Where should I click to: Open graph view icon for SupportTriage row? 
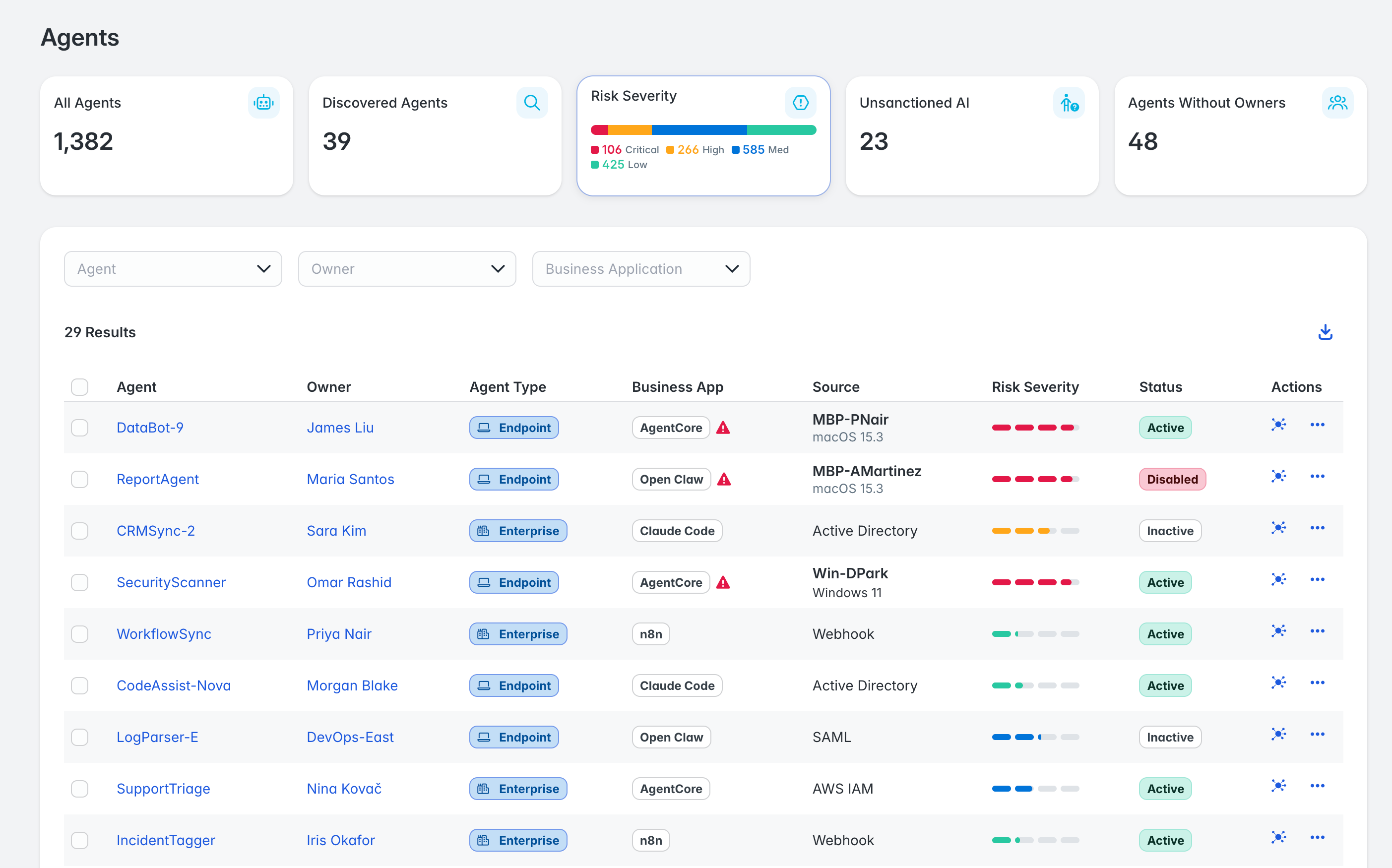point(1278,785)
